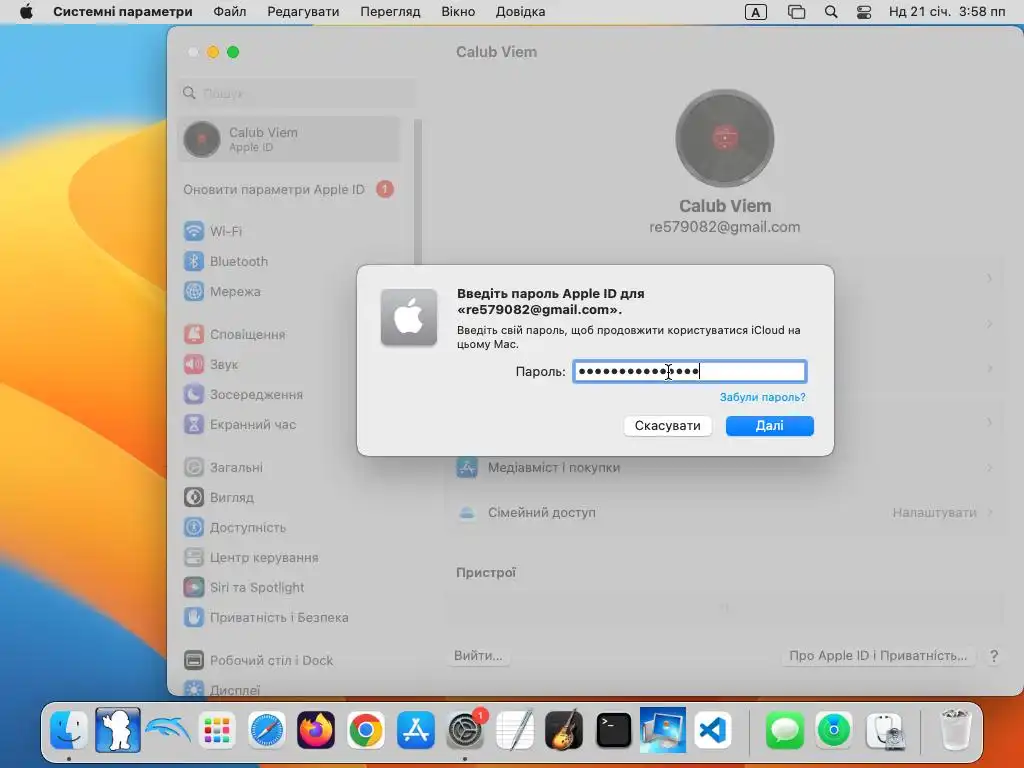Select the Мережа icon in the sidebar

coord(193,291)
